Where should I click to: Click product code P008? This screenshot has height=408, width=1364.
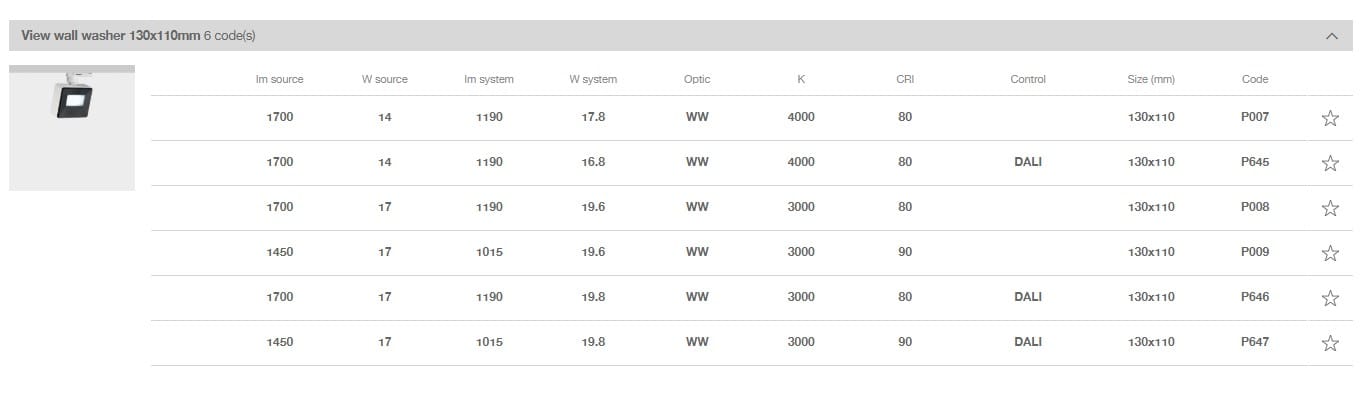click(x=1254, y=207)
